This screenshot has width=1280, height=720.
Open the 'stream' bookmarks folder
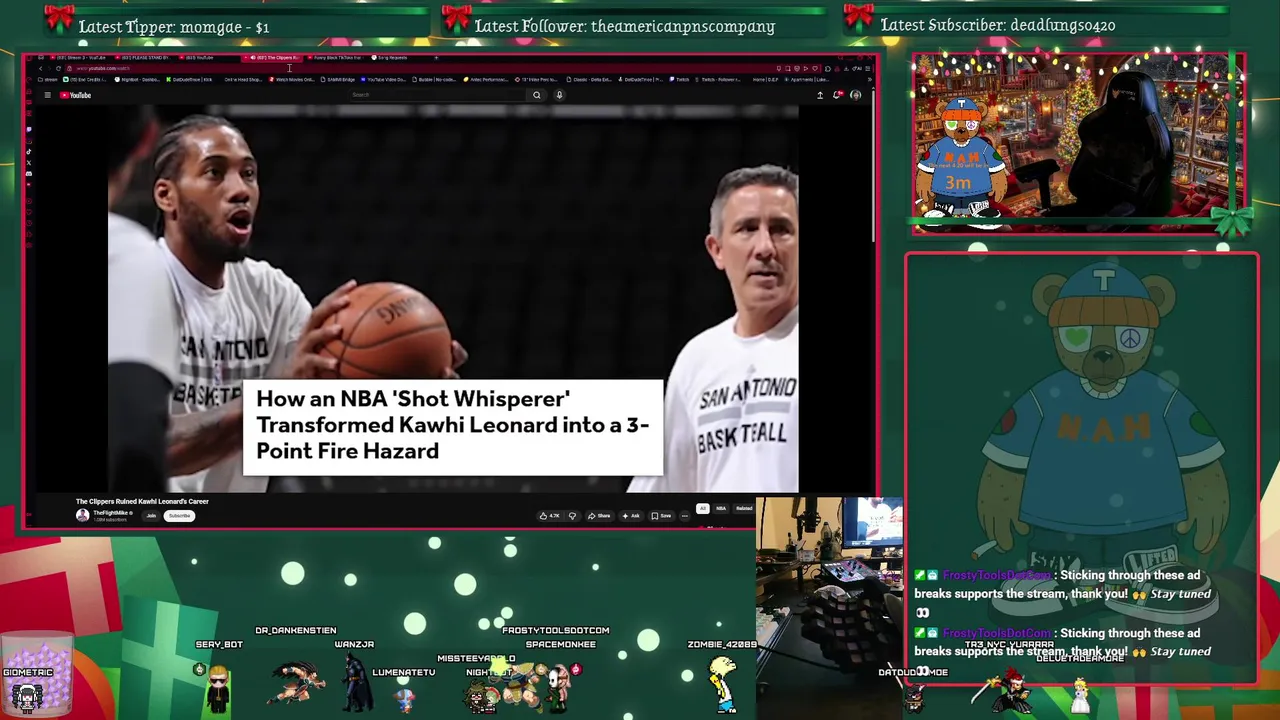(x=46, y=79)
